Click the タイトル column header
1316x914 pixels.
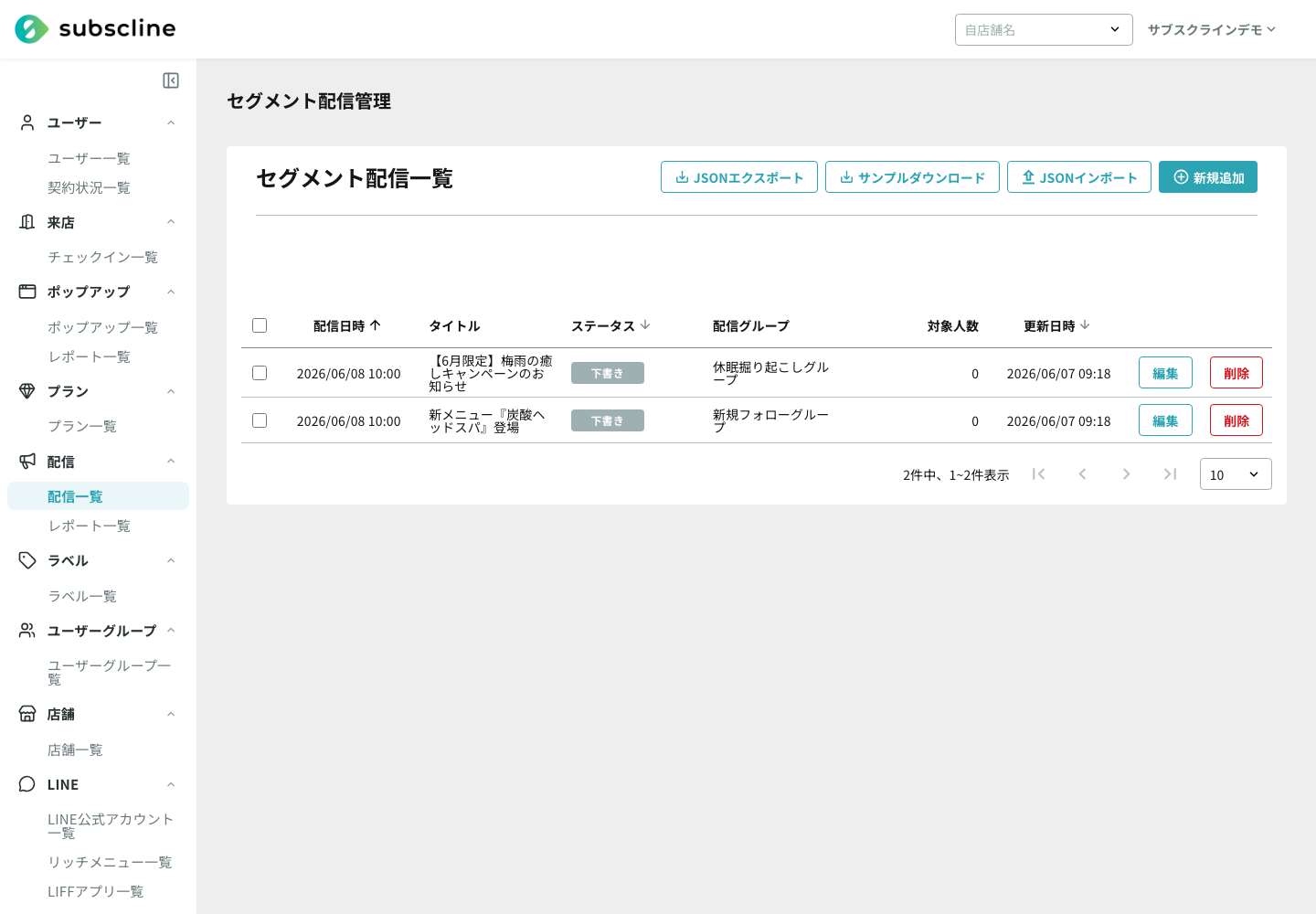[x=454, y=325]
